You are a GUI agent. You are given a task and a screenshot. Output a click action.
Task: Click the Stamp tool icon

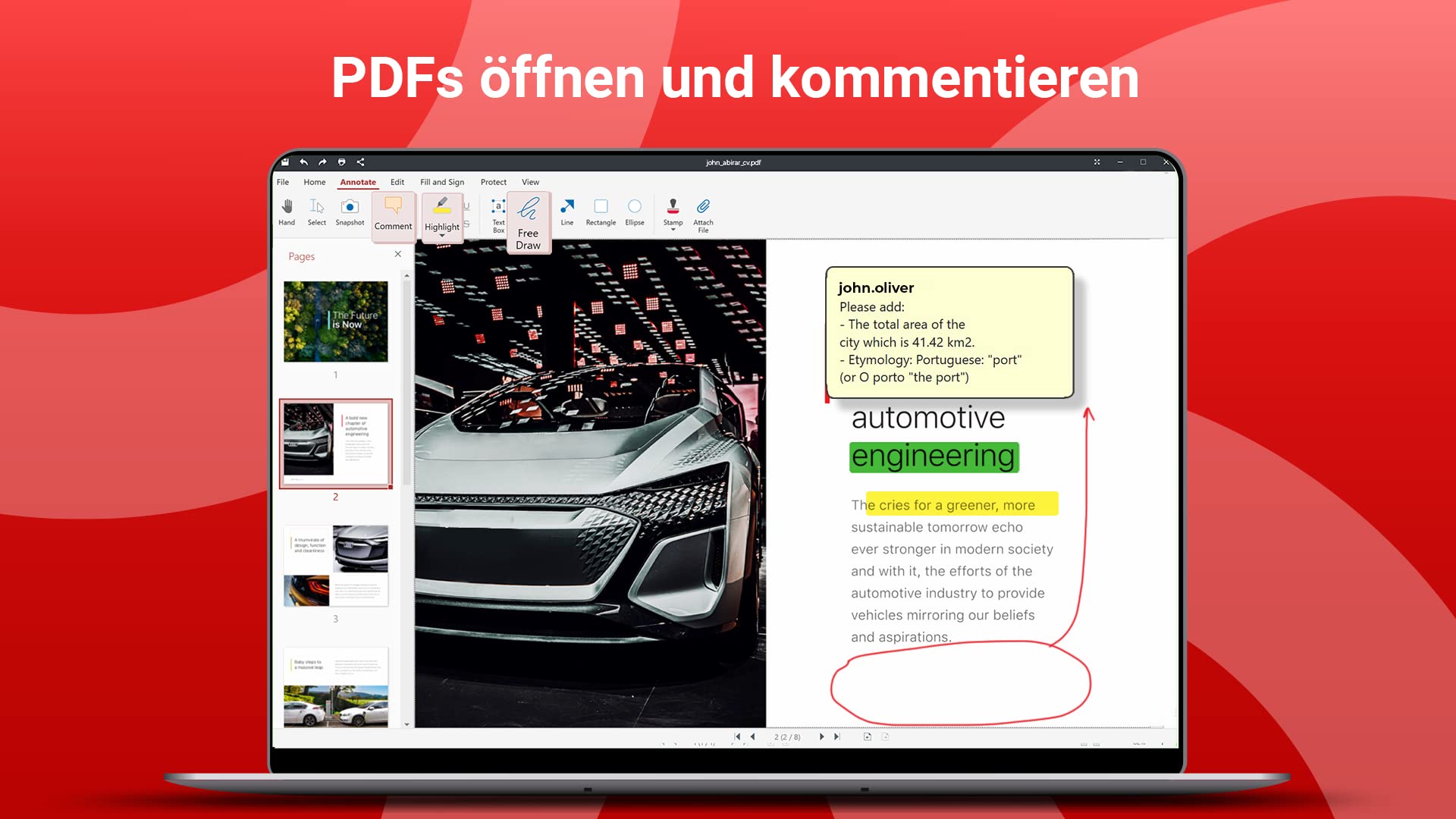[x=673, y=207]
